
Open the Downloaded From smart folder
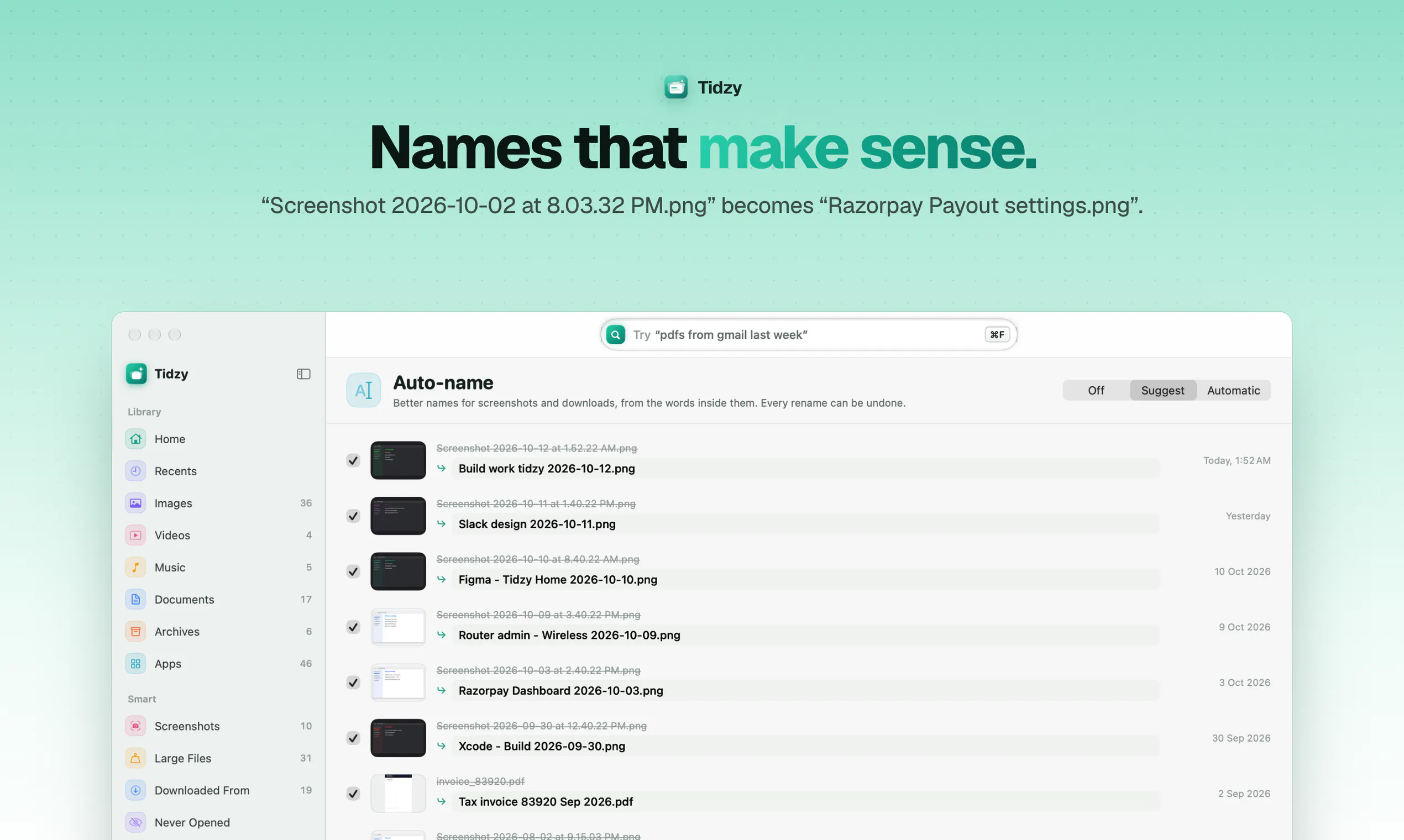pos(218,790)
